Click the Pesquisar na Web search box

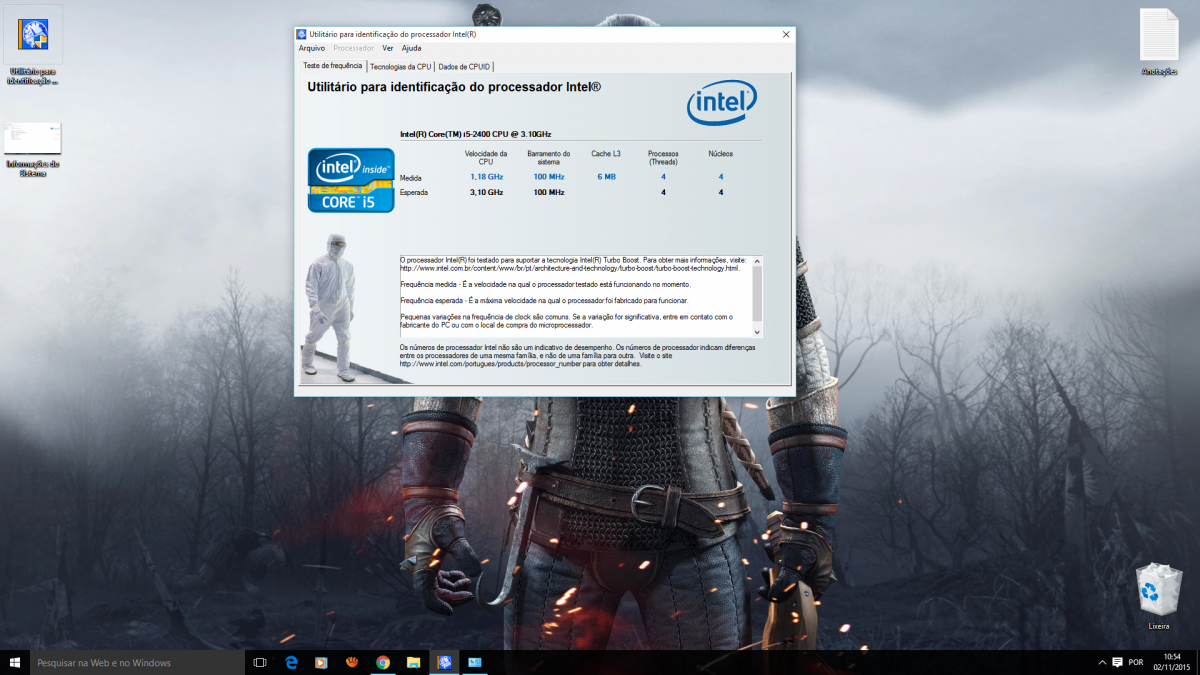point(137,662)
